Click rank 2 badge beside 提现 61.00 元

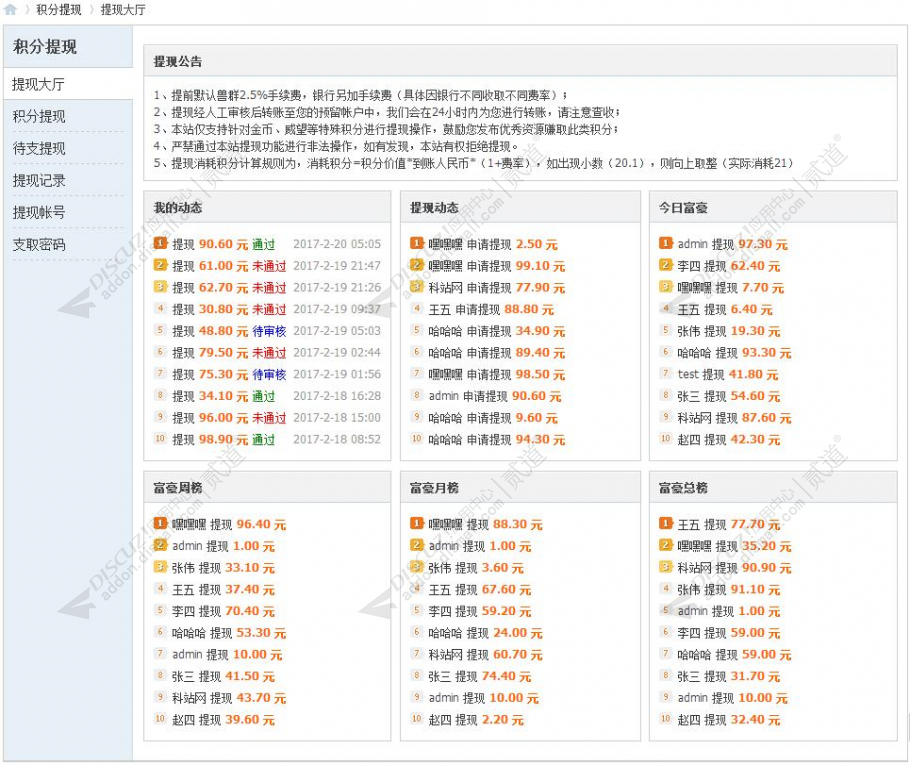point(160,265)
